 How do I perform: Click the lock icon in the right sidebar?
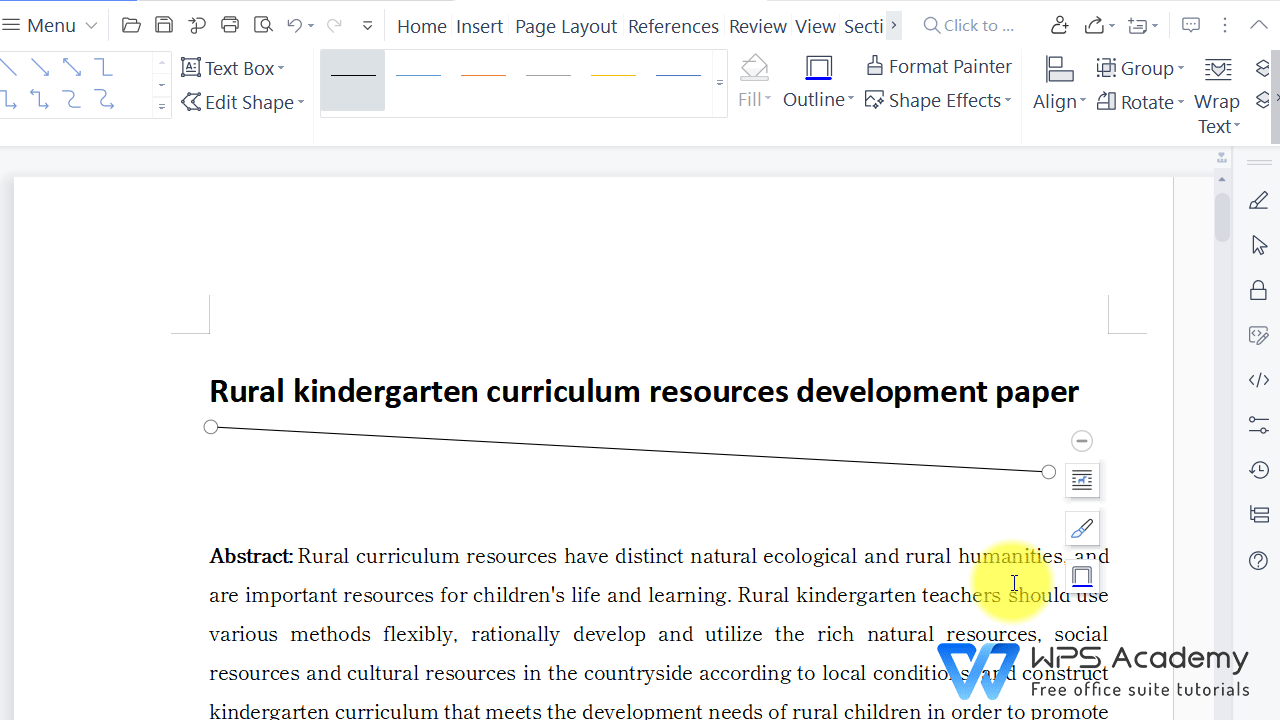coord(1258,289)
